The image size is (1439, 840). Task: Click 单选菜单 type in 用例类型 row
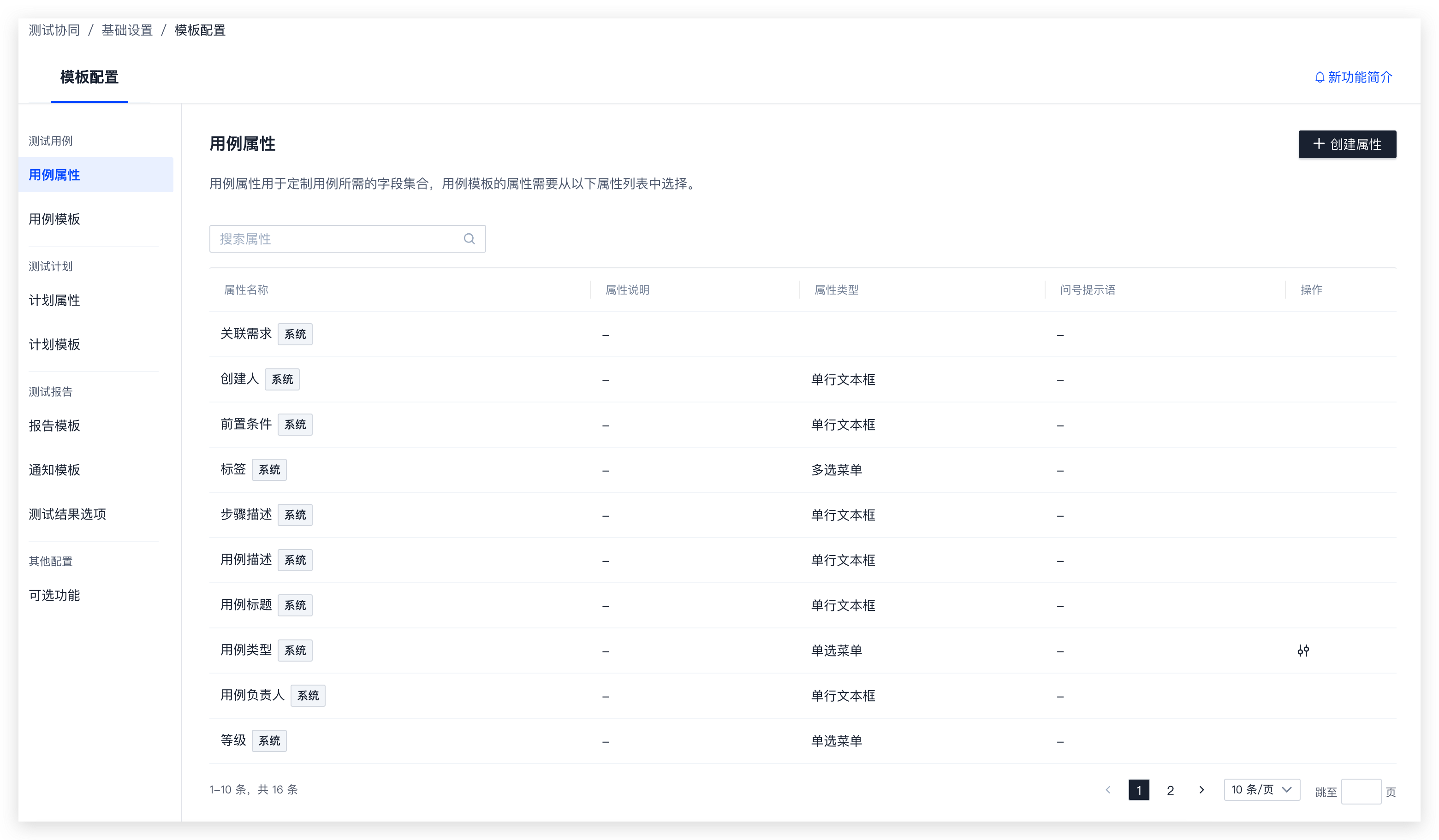pyautogui.click(x=836, y=651)
